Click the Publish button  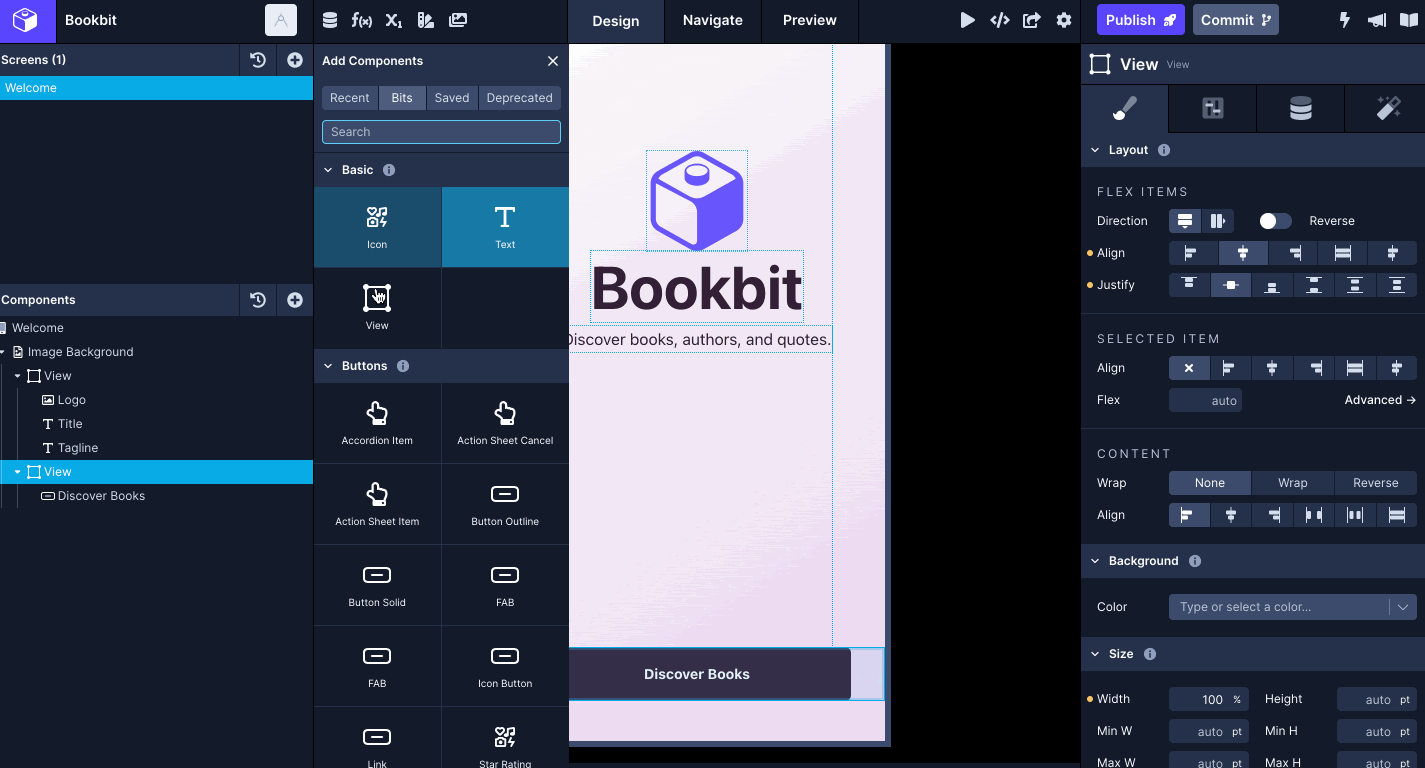click(1140, 19)
